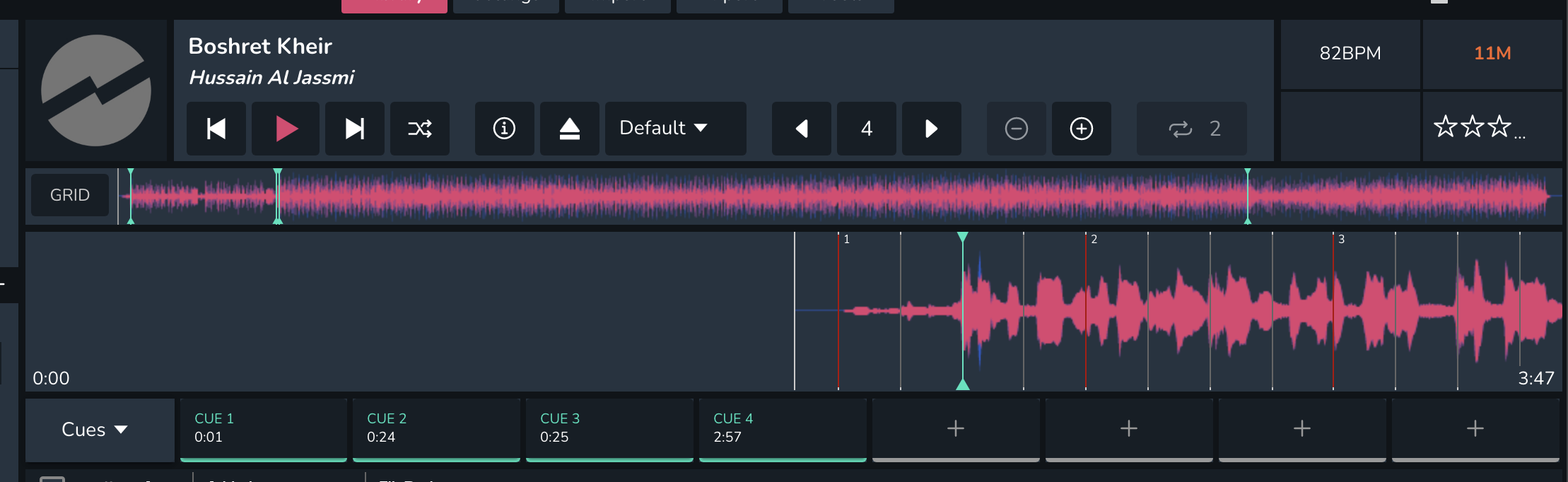
Task: Toggle the GRID button
Action: pos(70,195)
